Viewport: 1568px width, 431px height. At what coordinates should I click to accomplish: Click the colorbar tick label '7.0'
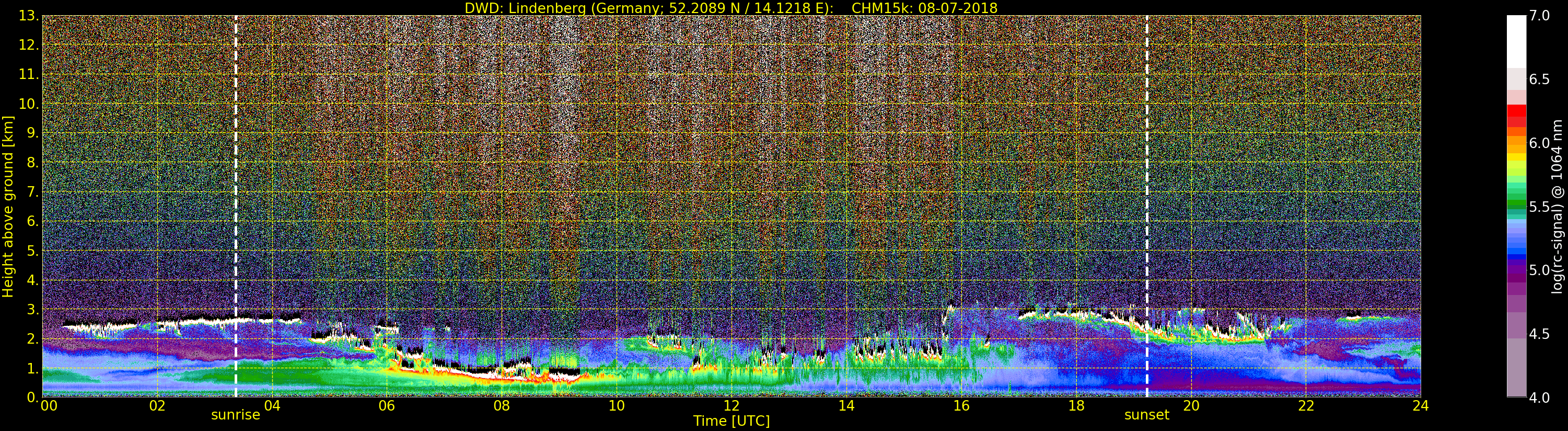pyautogui.click(x=1539, y=16)
